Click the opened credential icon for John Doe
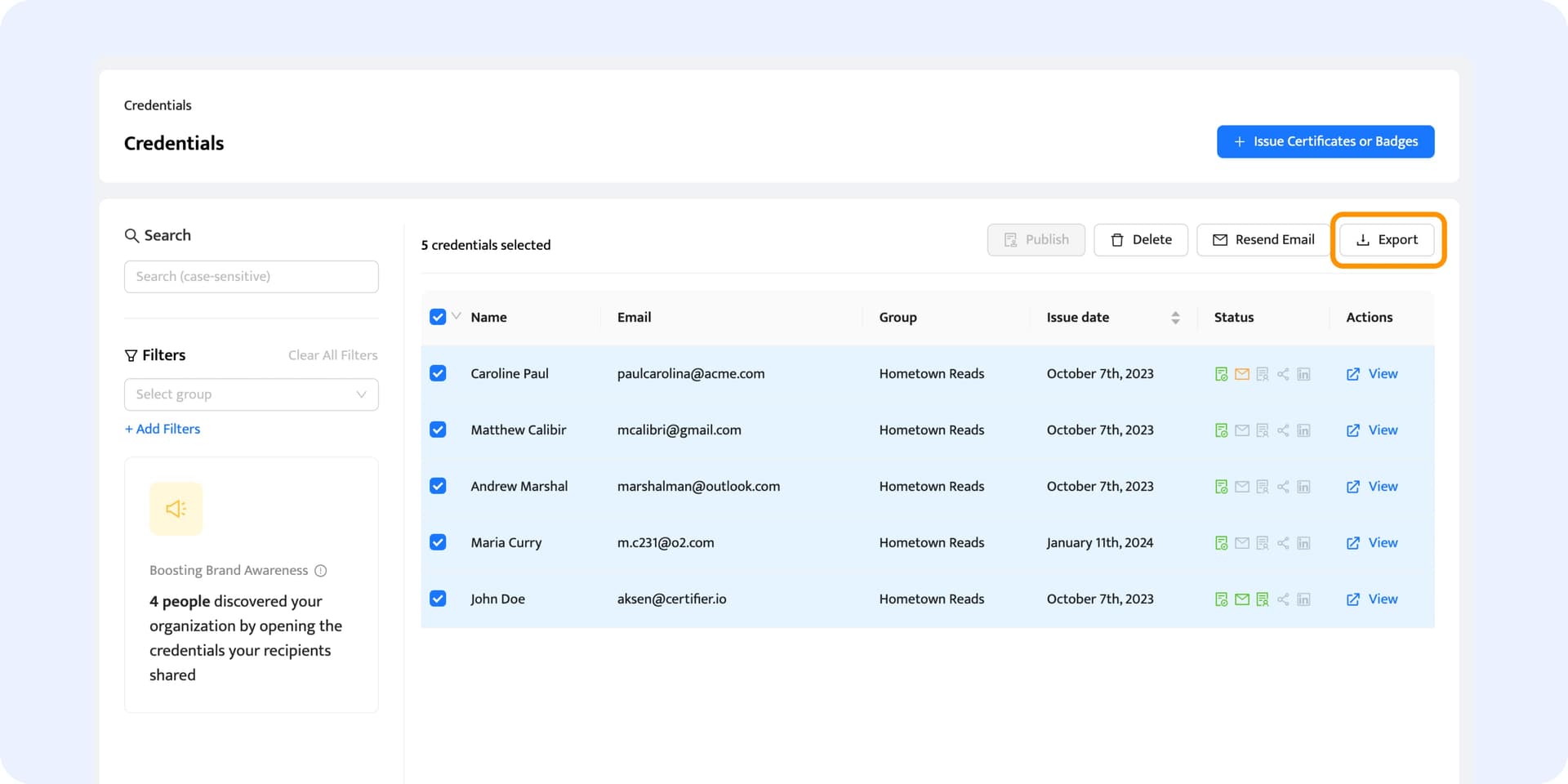This screenshot has height=784, width=1568. [x=1262, y=599]
